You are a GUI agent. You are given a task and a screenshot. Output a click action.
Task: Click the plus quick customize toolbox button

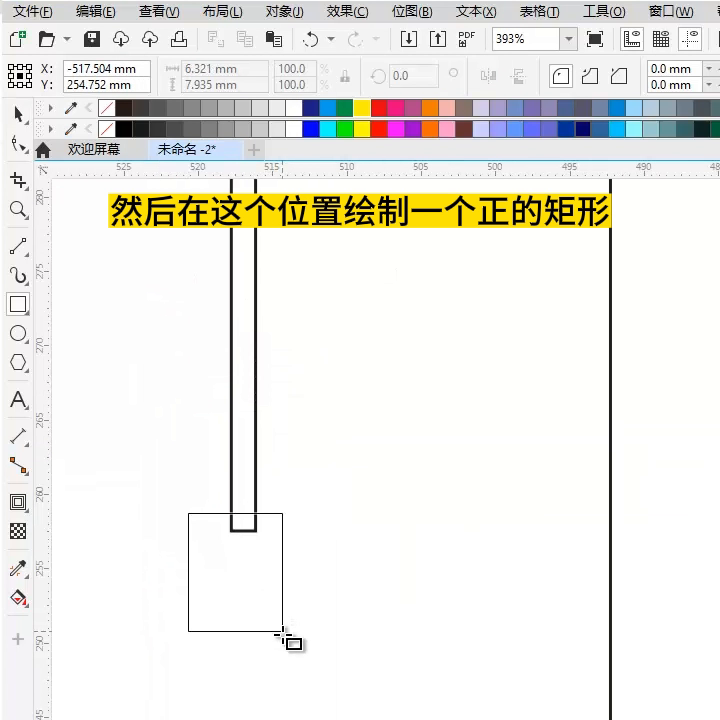(x=18, y=639)
